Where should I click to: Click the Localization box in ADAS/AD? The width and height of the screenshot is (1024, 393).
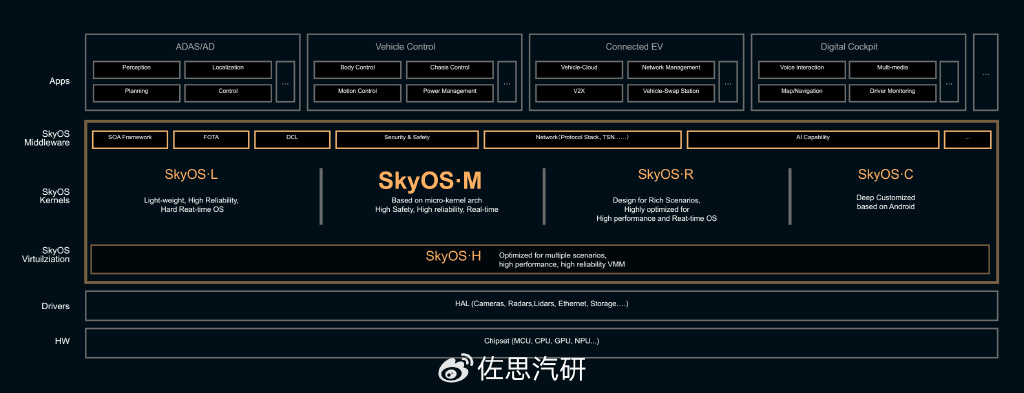tap(228, 69)
